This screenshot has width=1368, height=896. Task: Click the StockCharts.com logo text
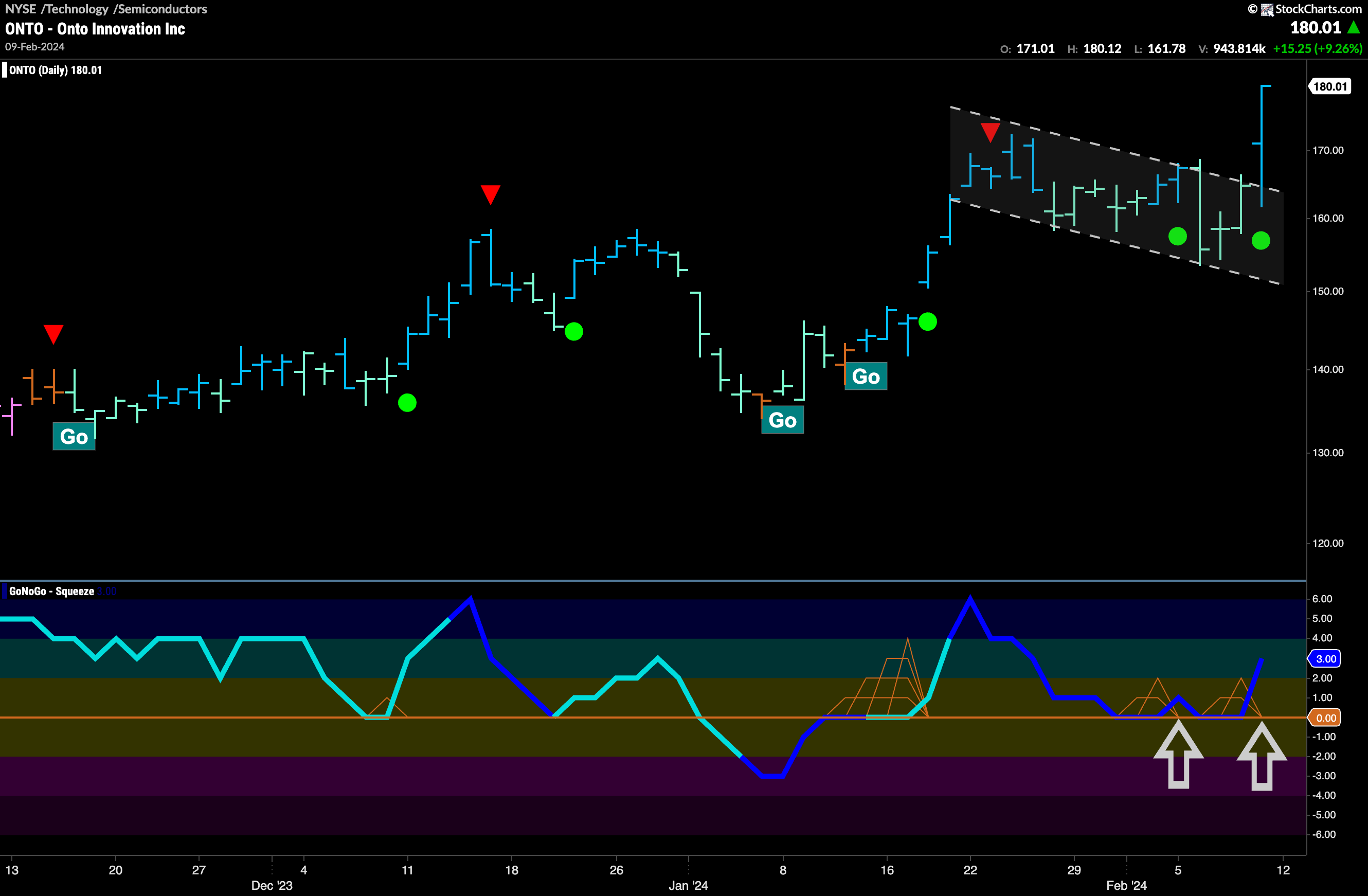(x=1319, y=9)
